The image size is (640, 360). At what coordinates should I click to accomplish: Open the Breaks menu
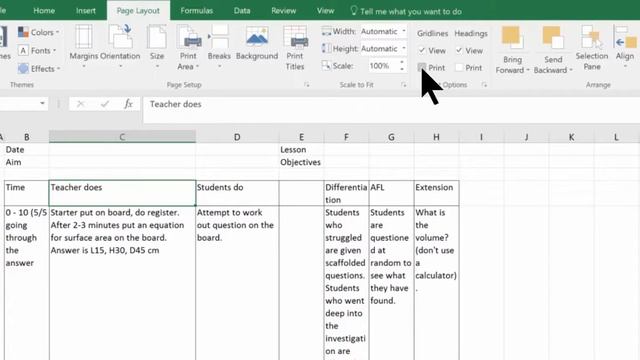219,47
